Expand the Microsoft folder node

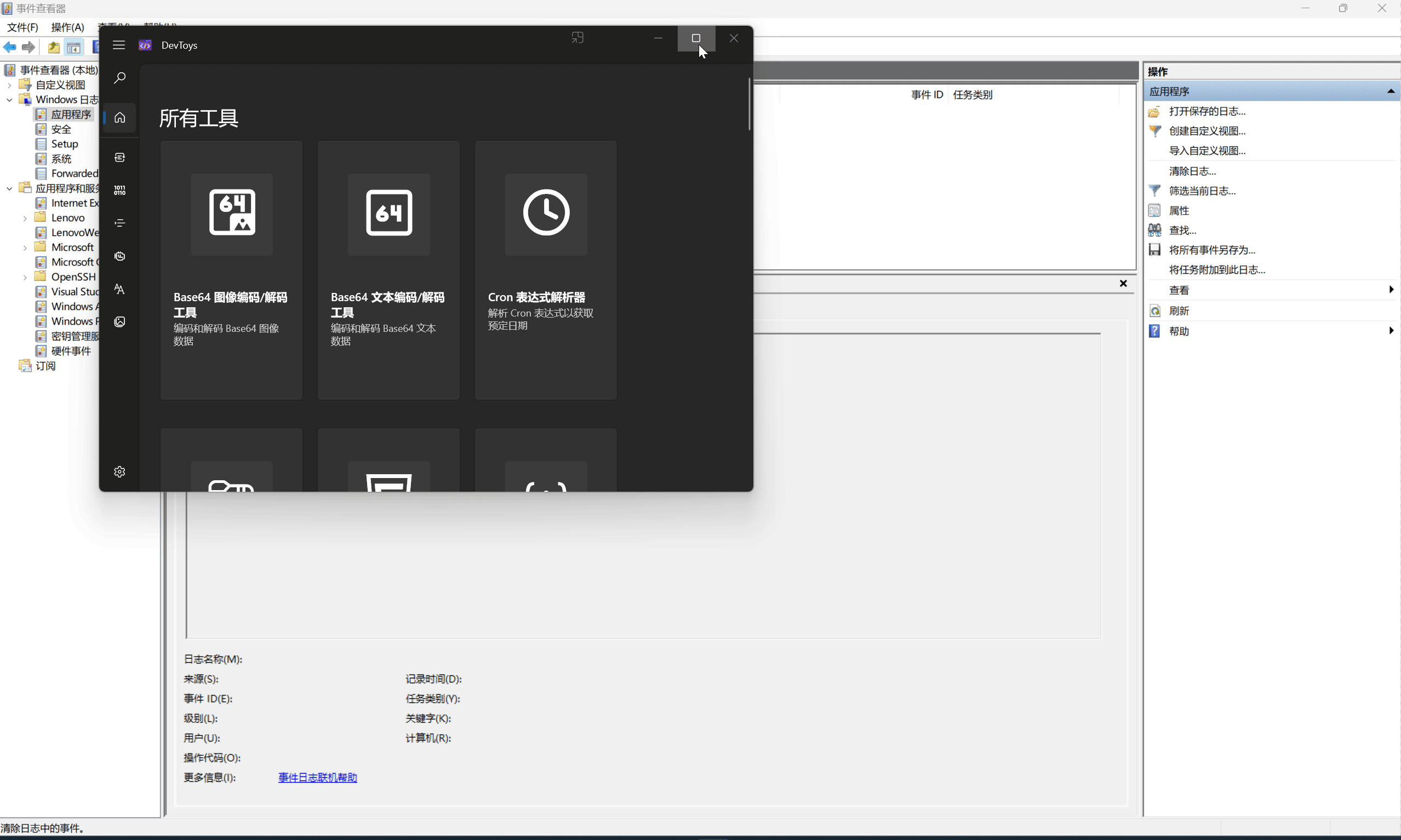(25, 248)
